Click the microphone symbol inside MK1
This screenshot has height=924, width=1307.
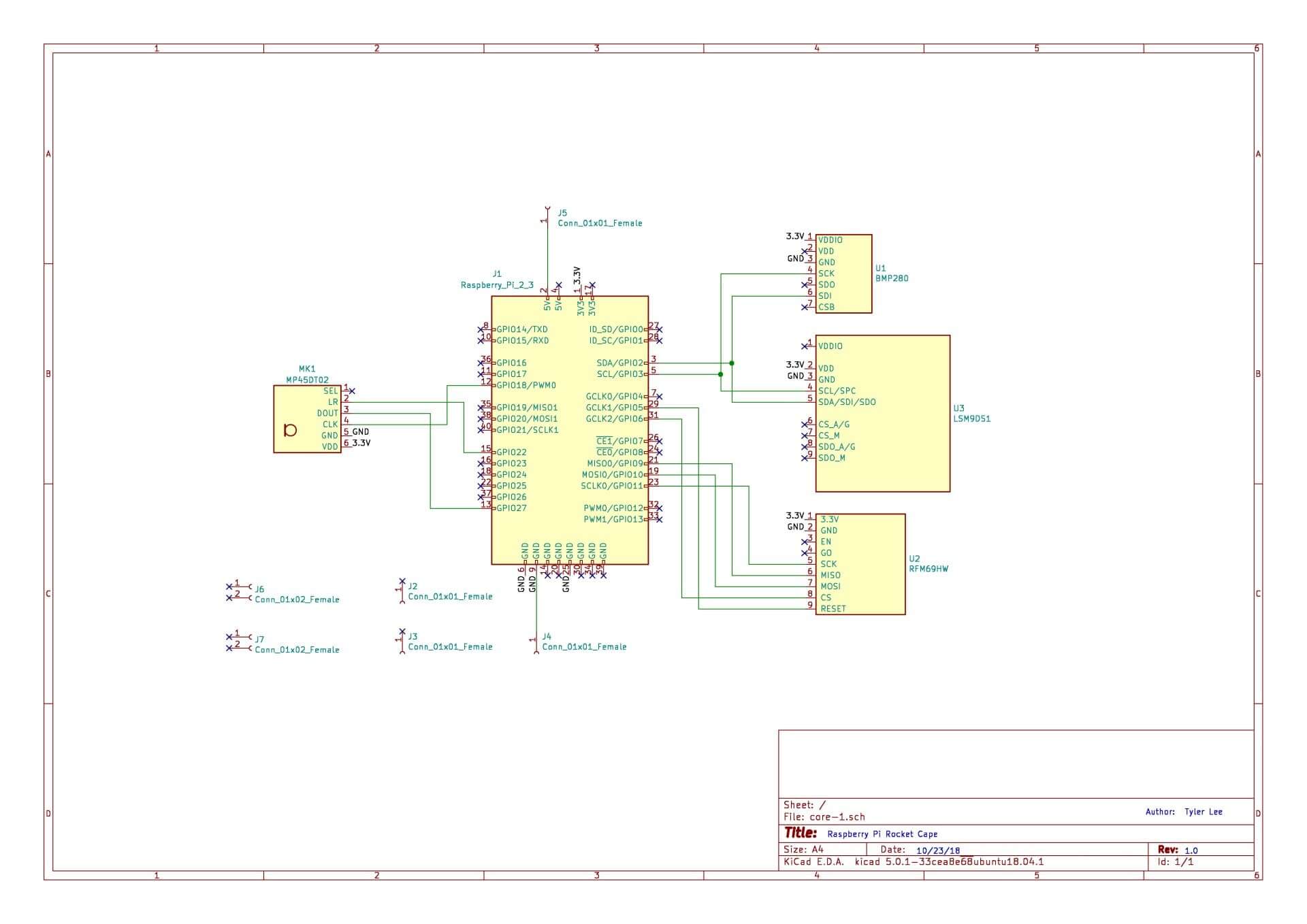click(x=290, y=430)
